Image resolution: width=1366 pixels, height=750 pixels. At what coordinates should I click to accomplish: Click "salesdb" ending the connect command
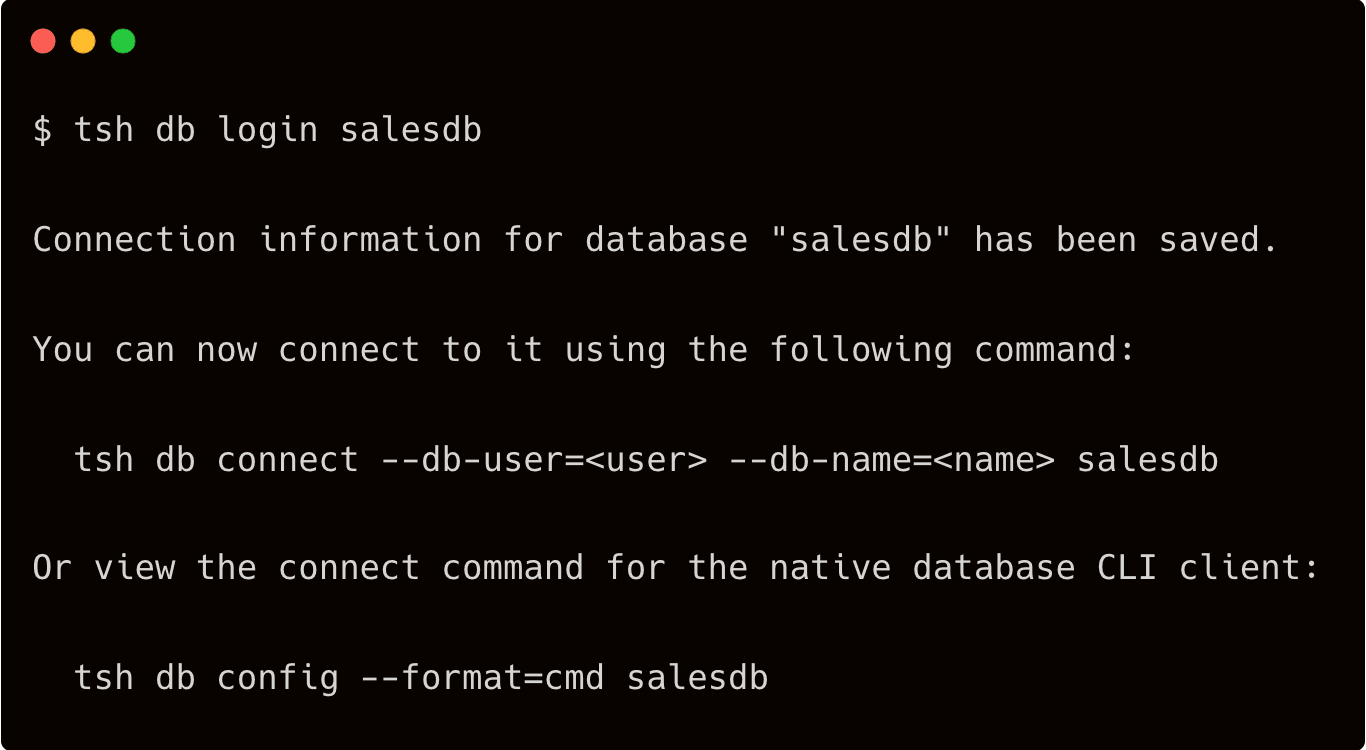click(1147, 460)
